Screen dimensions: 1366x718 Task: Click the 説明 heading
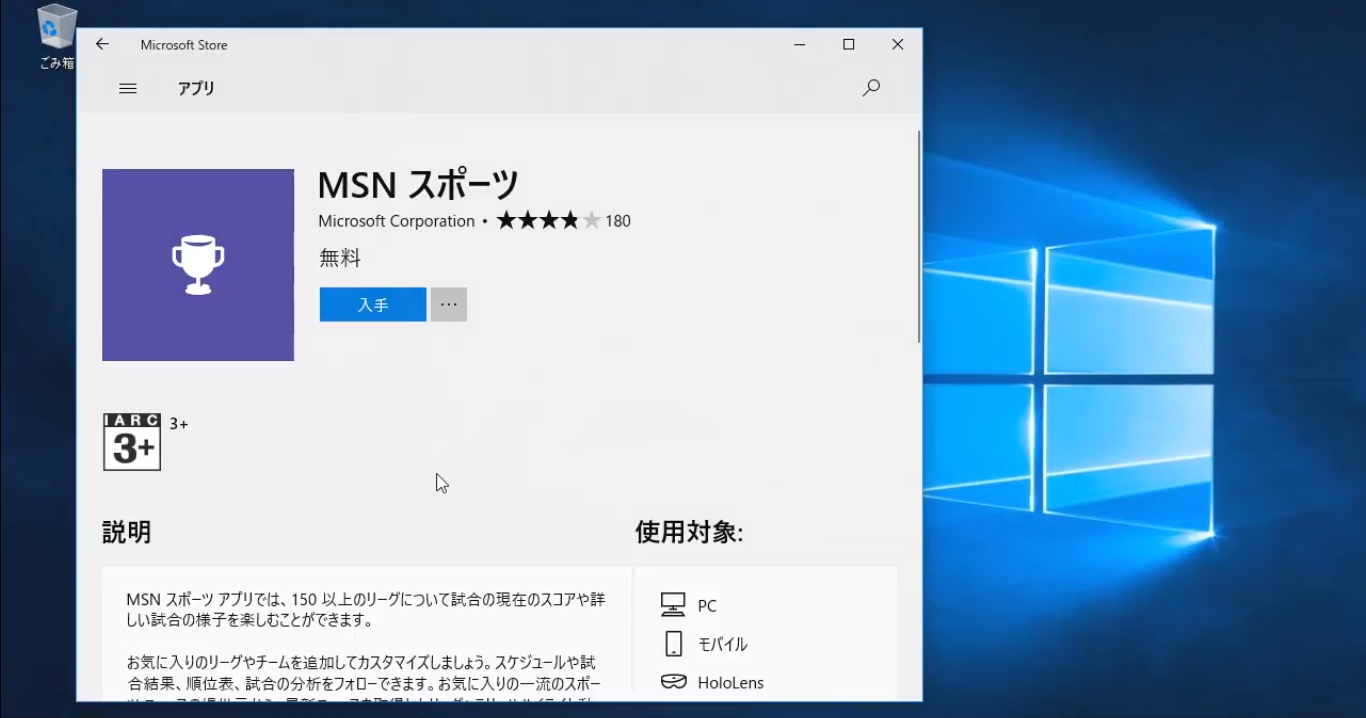click(x=127, y=532)
